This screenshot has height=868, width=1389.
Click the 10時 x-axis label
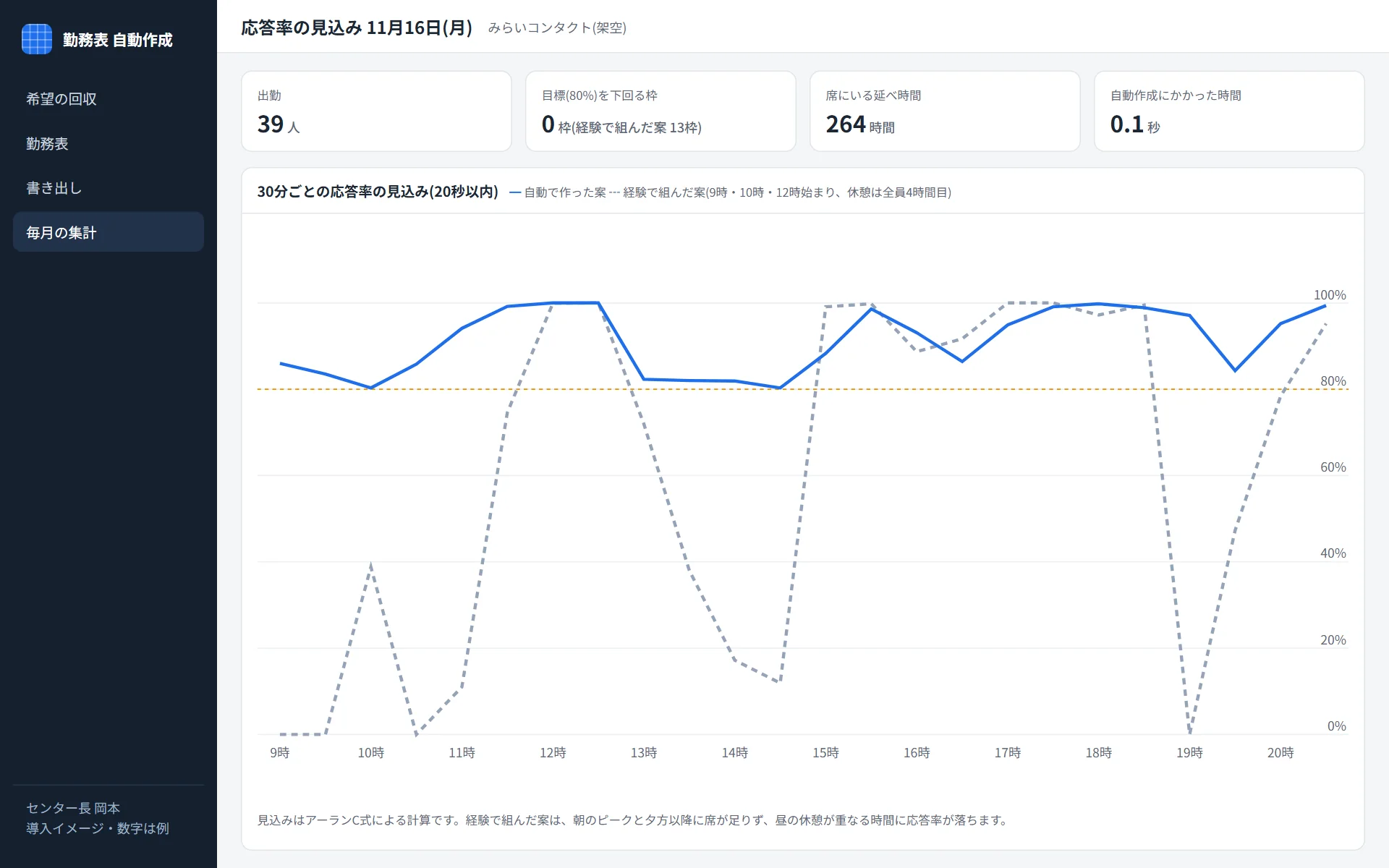(x=371, y=753)
